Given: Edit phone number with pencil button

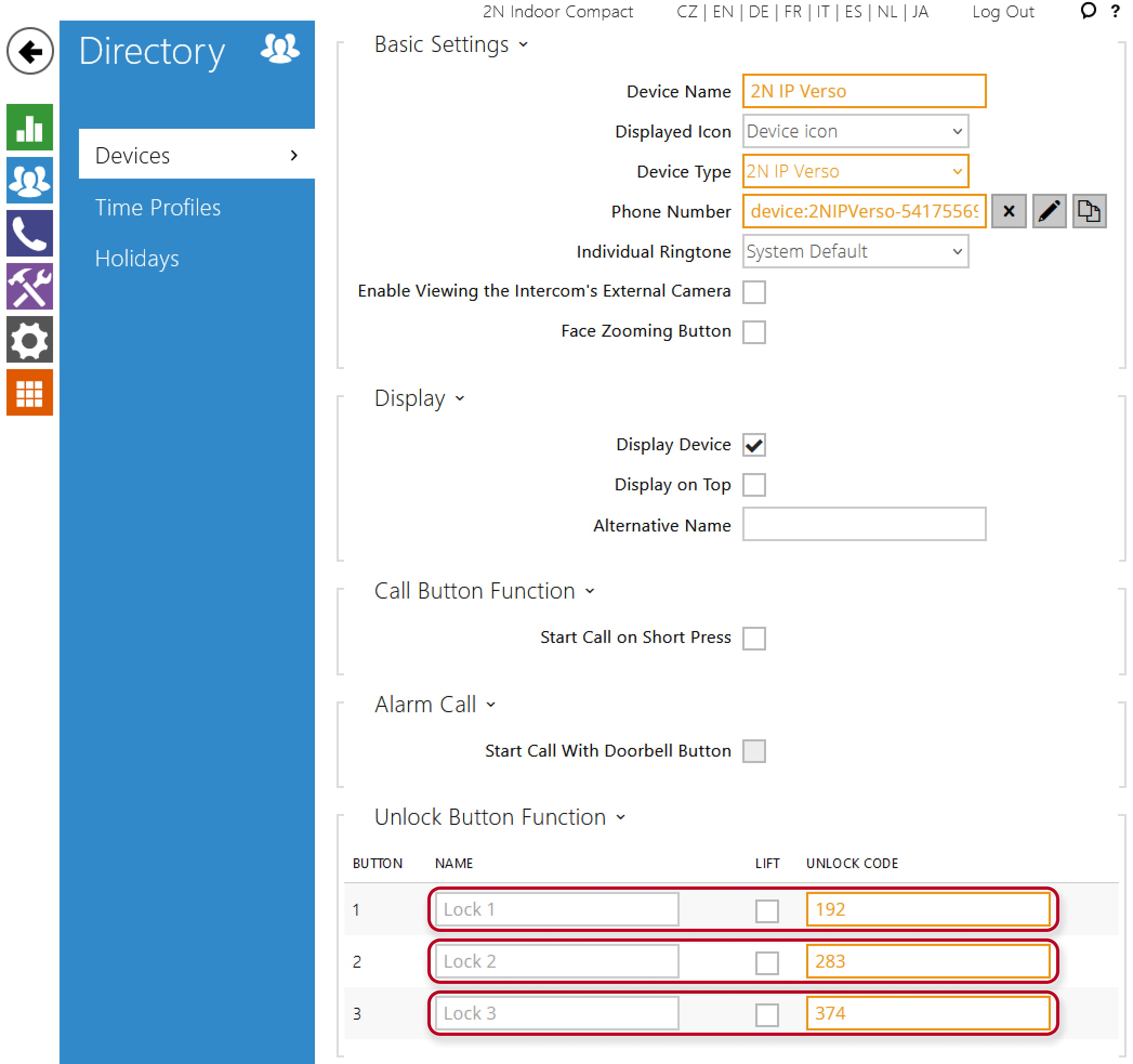Looking at the screenshot, I should coord(1050,212).
